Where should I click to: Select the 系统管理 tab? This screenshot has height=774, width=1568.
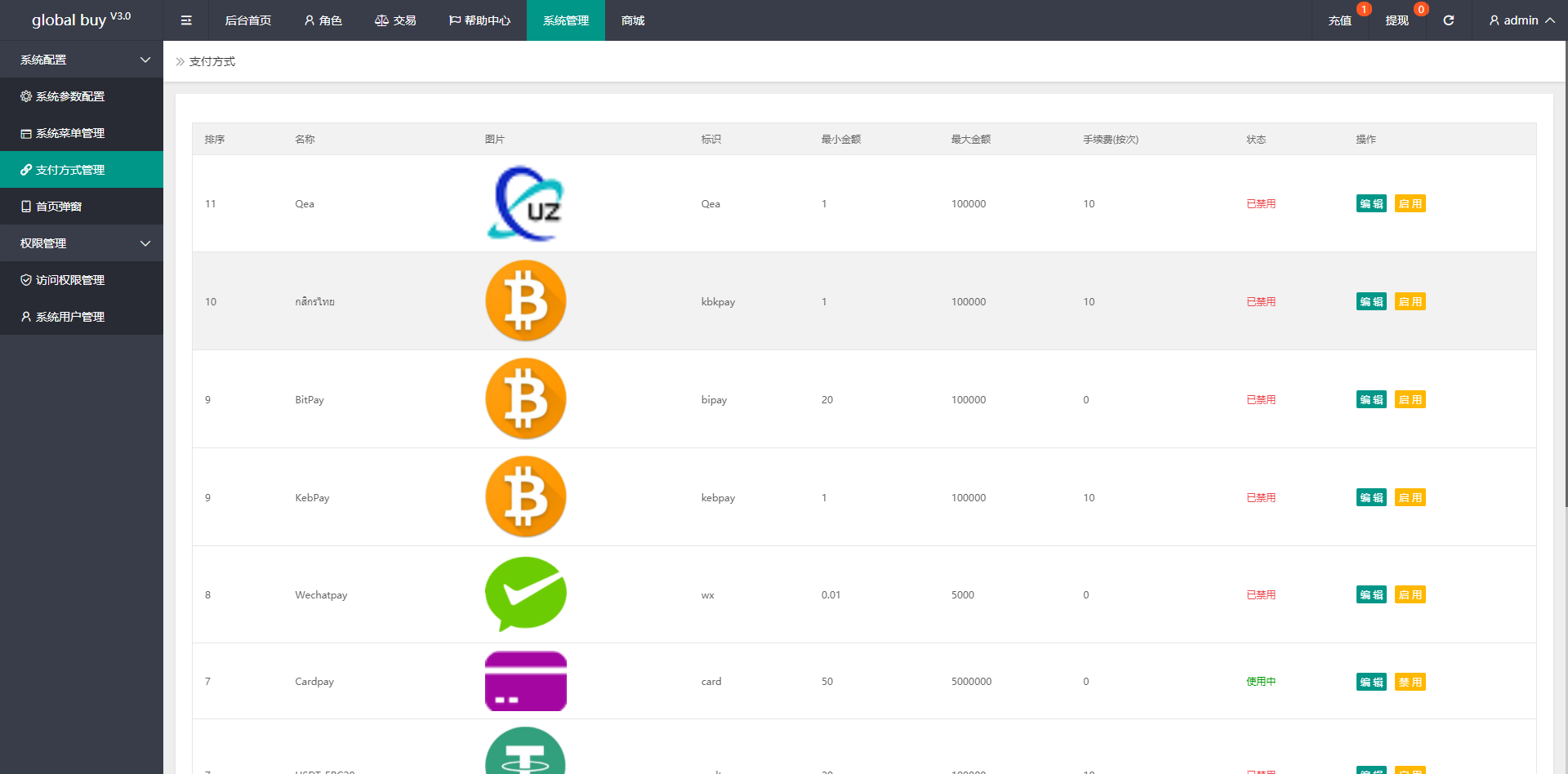566,20
